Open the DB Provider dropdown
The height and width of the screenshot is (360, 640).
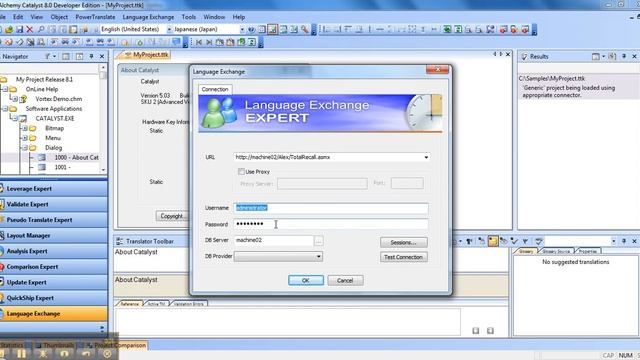[318, 256]
